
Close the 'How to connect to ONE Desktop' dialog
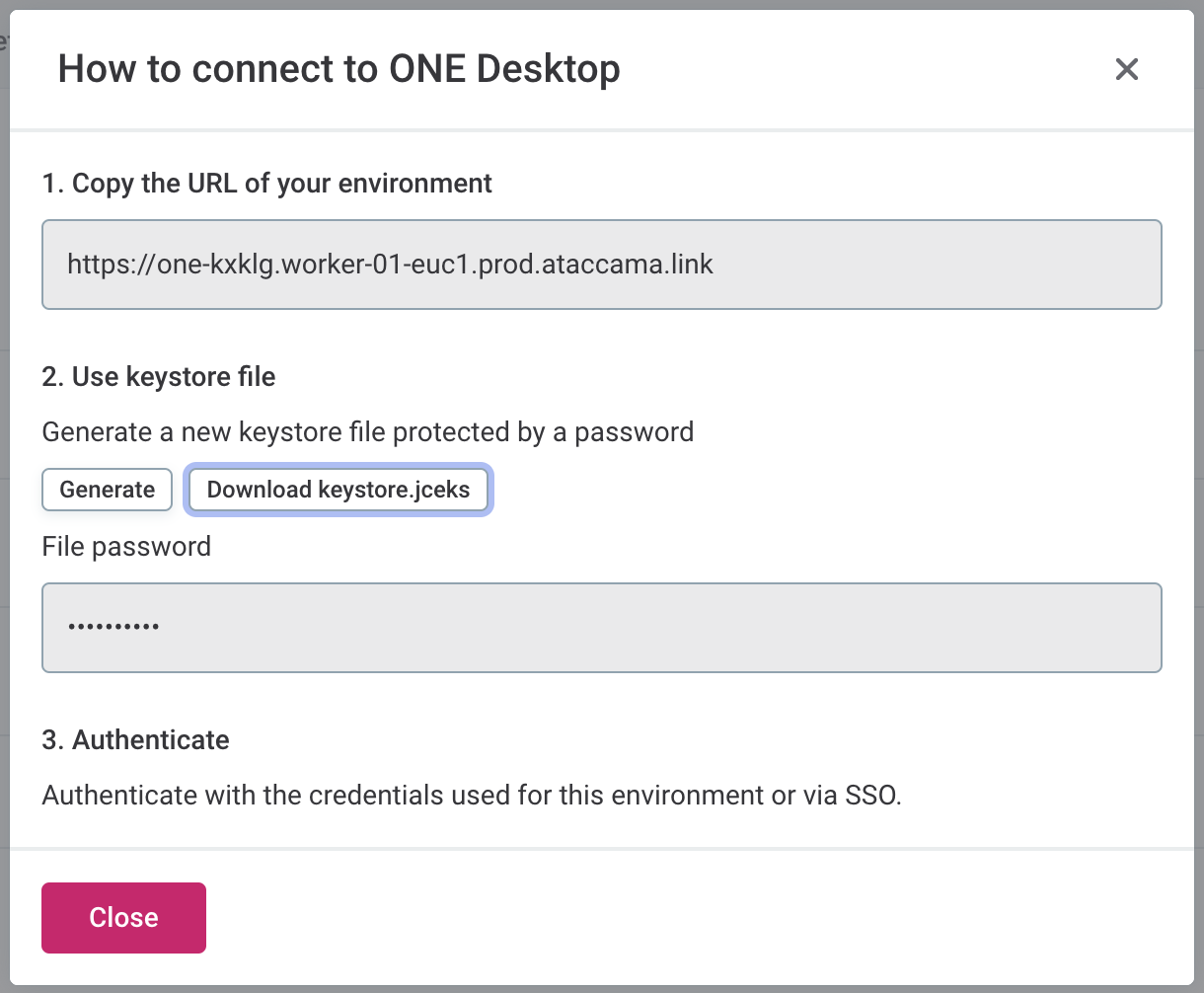point(123,917)
